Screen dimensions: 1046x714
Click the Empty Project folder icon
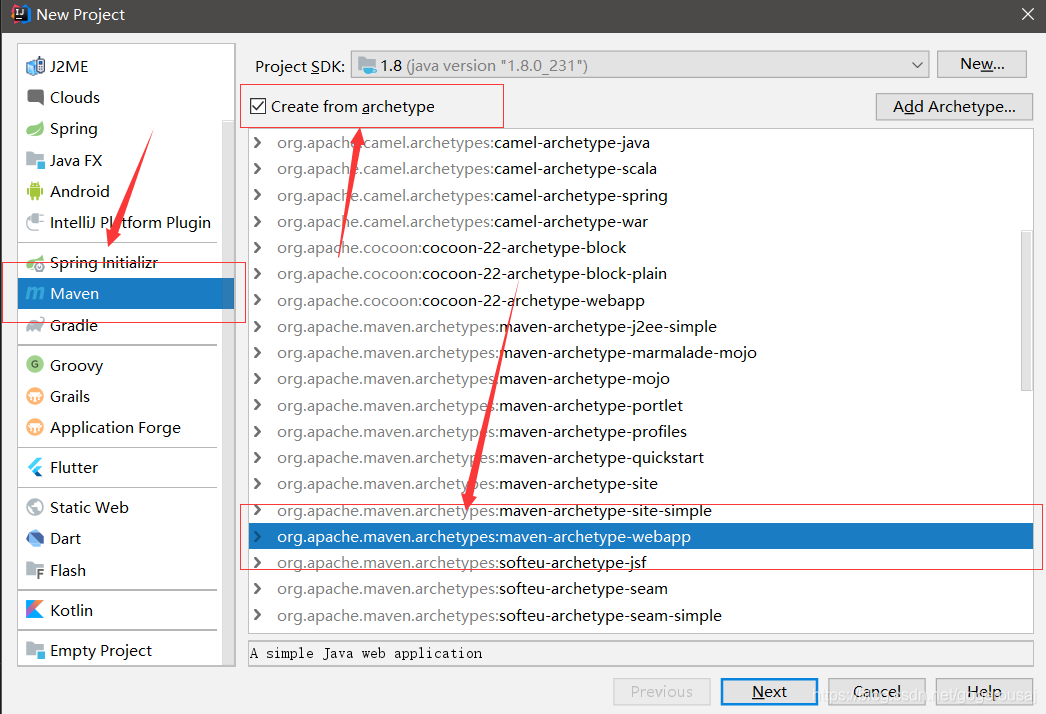[x=35, y=650]
